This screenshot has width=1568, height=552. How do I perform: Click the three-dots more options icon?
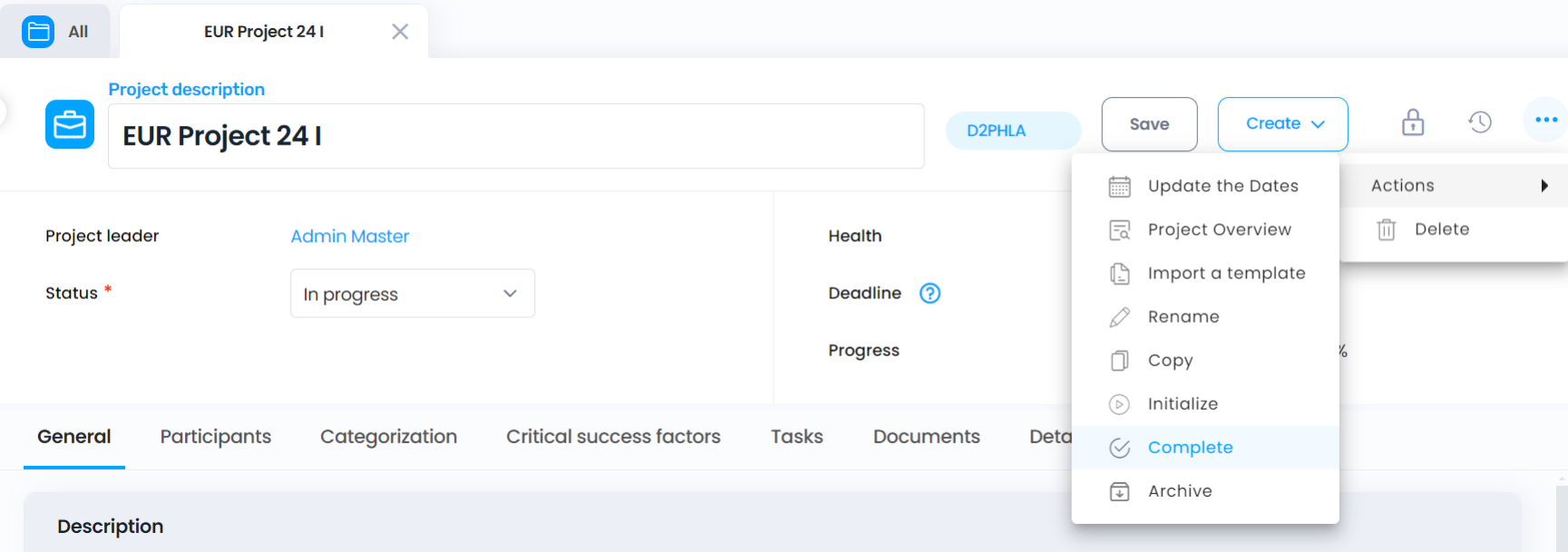1546,120
